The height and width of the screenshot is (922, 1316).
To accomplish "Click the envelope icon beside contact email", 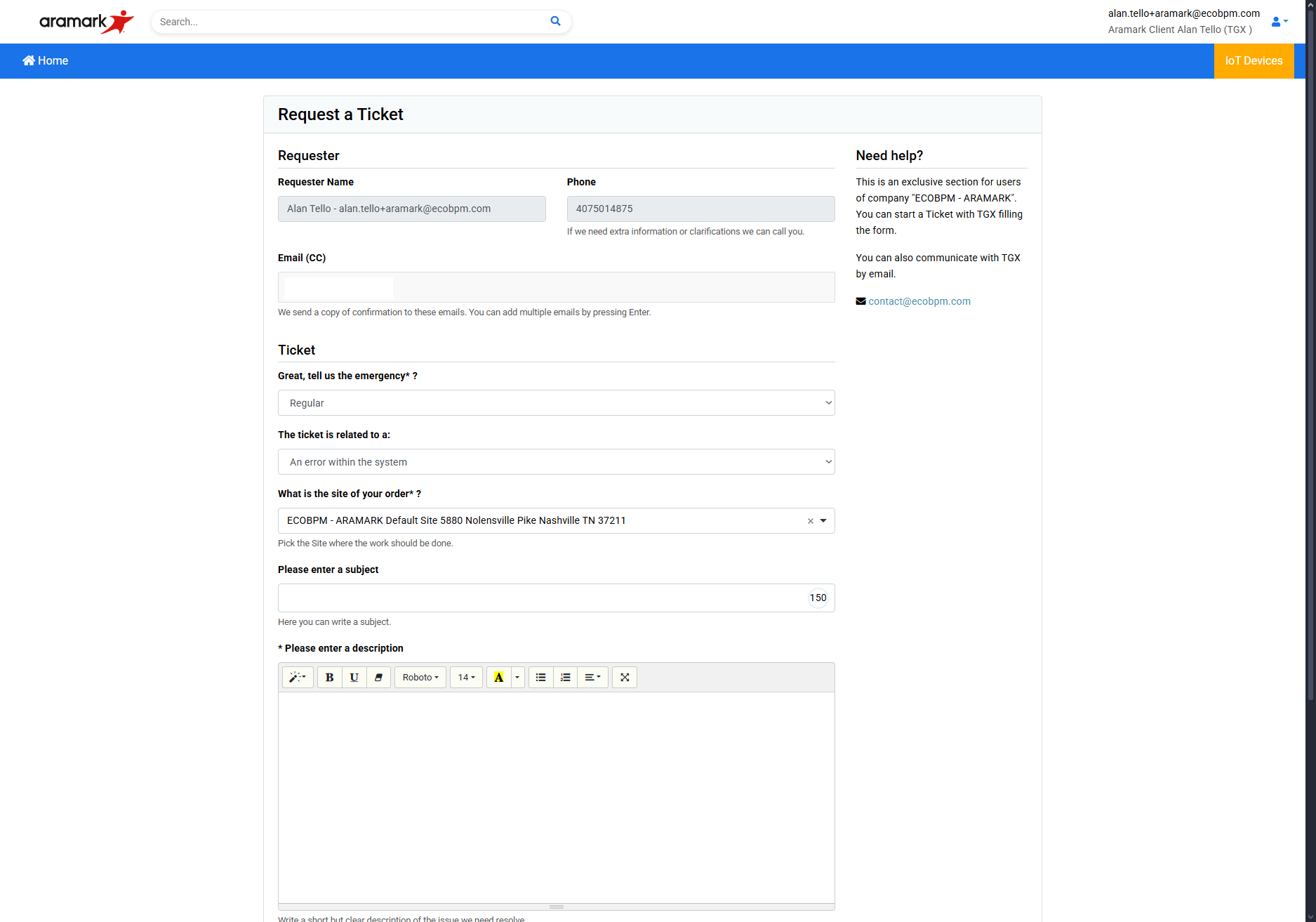I will click(x=860, y=301).
